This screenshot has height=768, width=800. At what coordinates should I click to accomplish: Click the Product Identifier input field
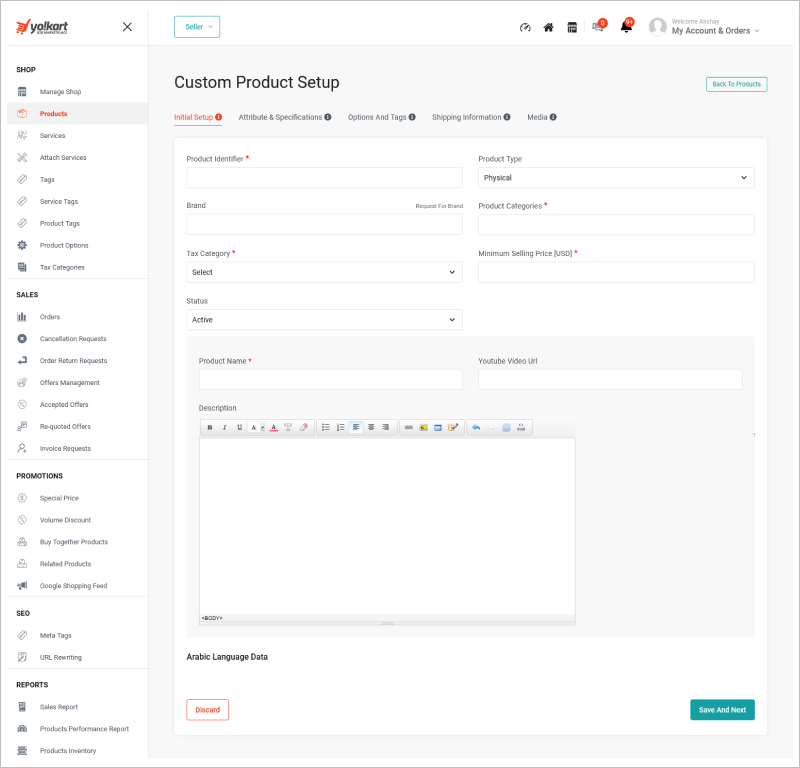[x=324, y=178]
